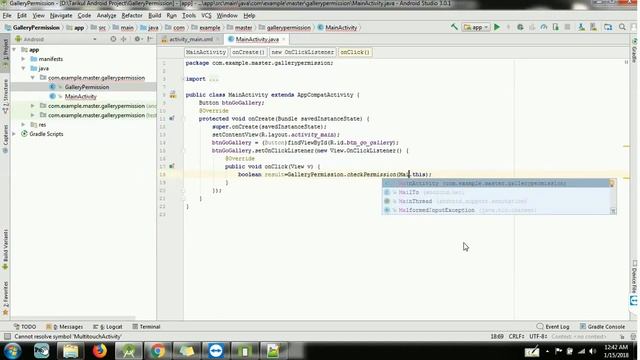Open the Logcat tool window
Viewport: 640px width, 360px height.
(x=108, y=327)
